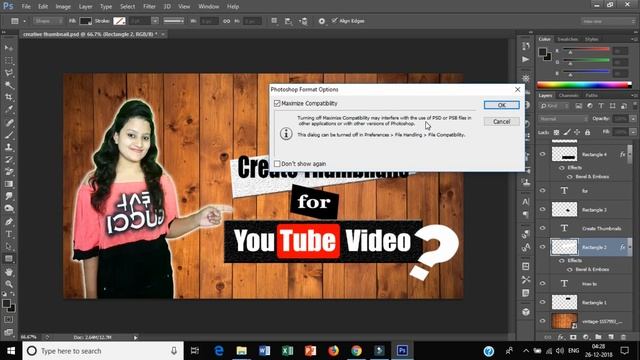Select the Move tool in the toolbox
This screenshot has width=640, height=360.
(x=9, y=48)
